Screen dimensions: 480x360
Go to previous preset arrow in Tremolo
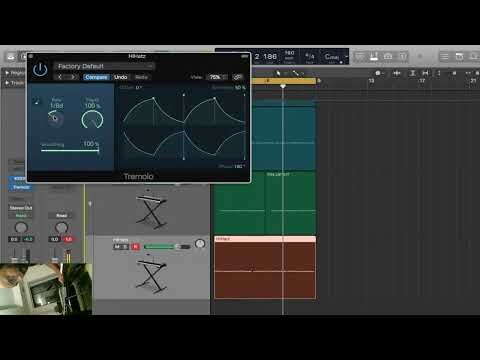[60, 77]
